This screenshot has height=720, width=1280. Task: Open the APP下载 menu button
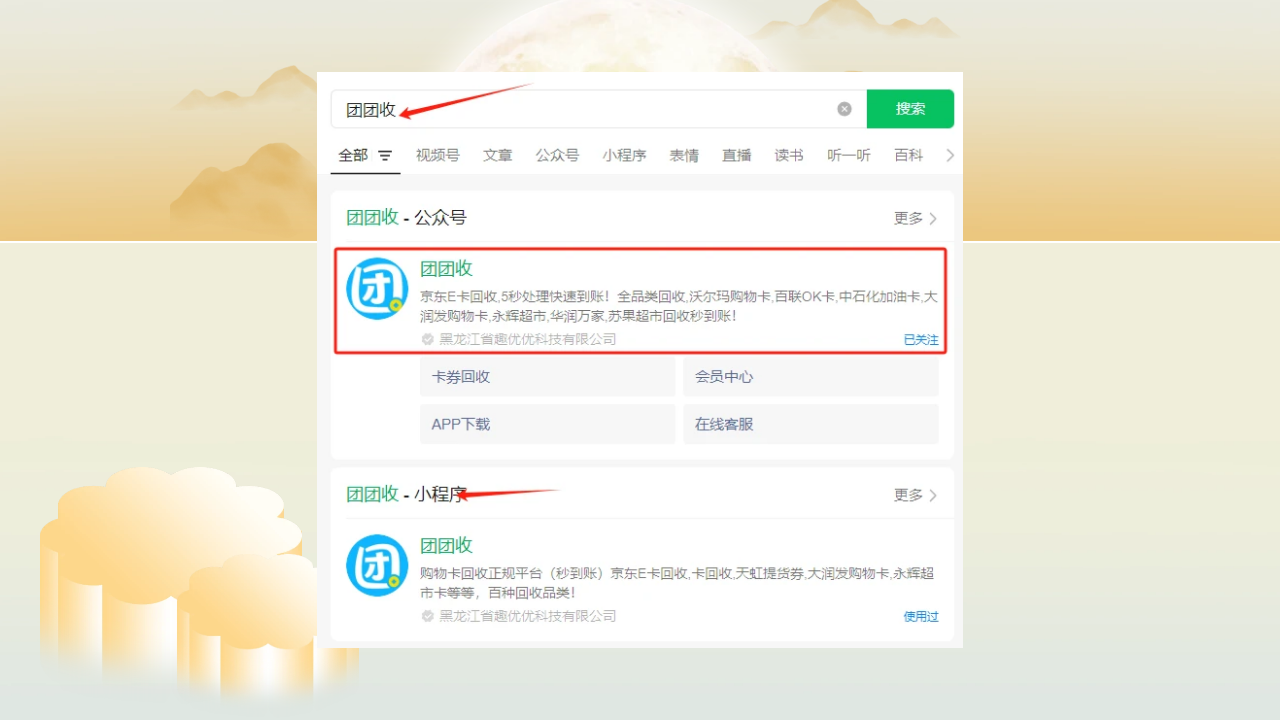coord(548,424)
